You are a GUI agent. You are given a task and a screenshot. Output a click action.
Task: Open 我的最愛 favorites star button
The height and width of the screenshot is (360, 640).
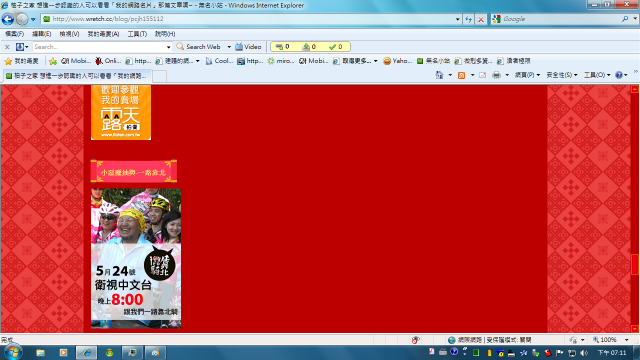click(x=21, y=61)
